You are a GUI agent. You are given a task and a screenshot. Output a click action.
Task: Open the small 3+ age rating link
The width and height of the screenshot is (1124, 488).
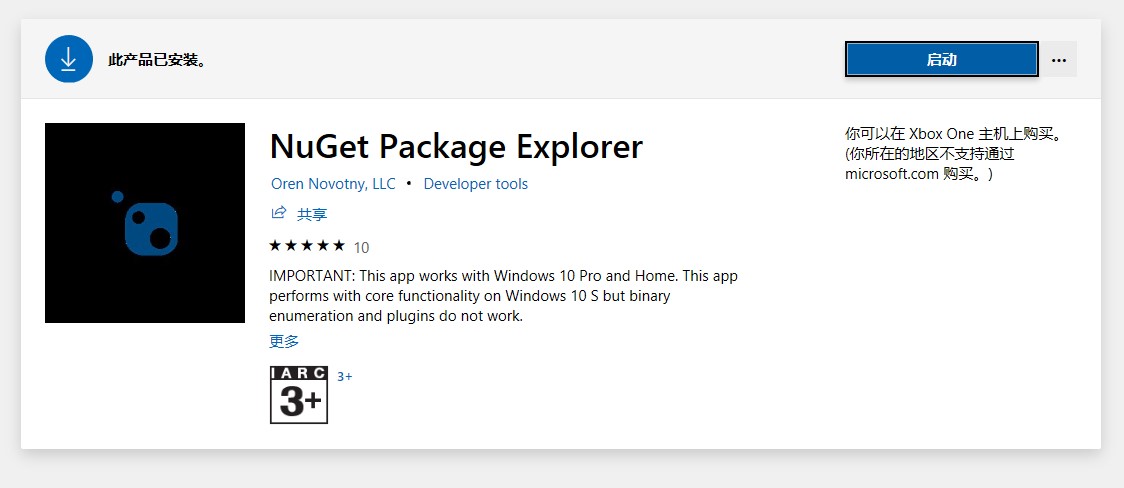pos(345,376)
